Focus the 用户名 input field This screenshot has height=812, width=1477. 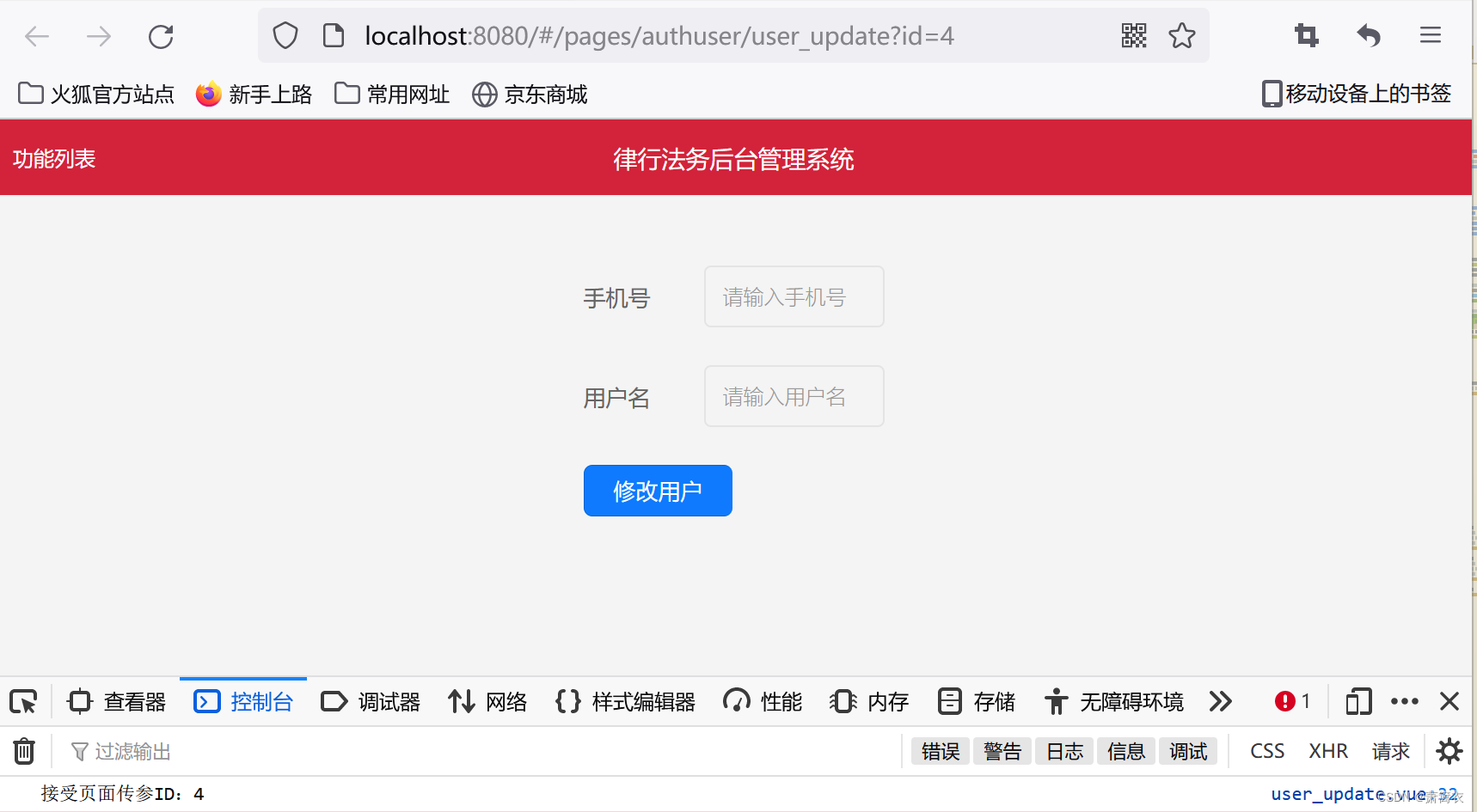point(794,396)
